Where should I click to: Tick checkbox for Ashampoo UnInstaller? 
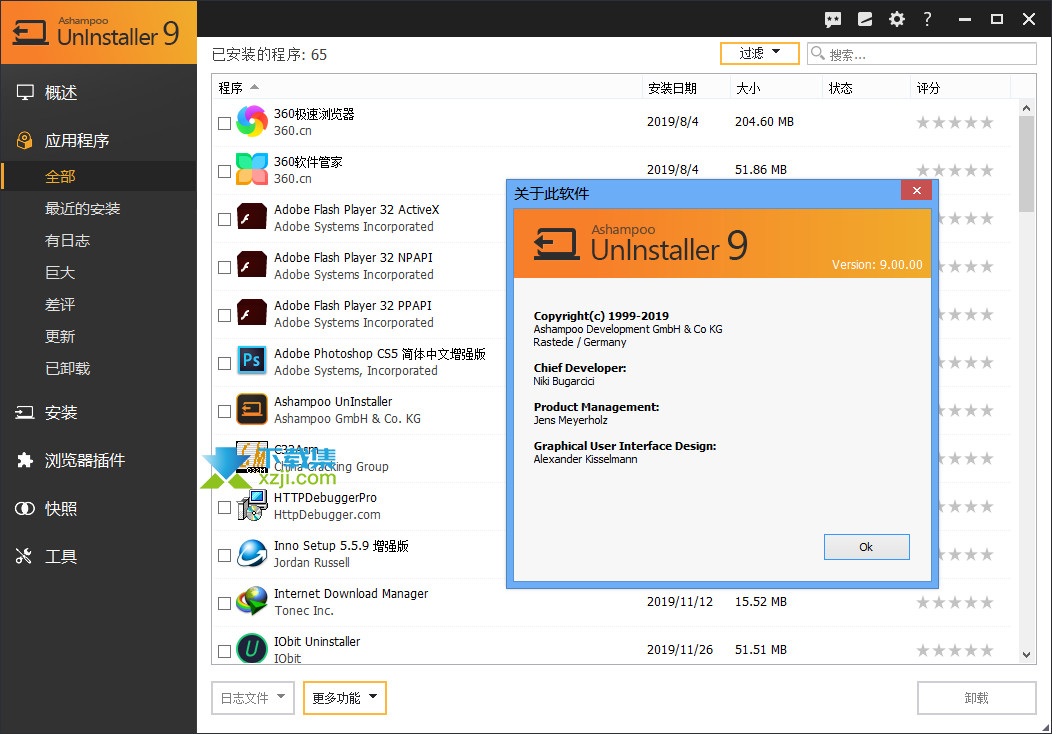coord(225,411)
